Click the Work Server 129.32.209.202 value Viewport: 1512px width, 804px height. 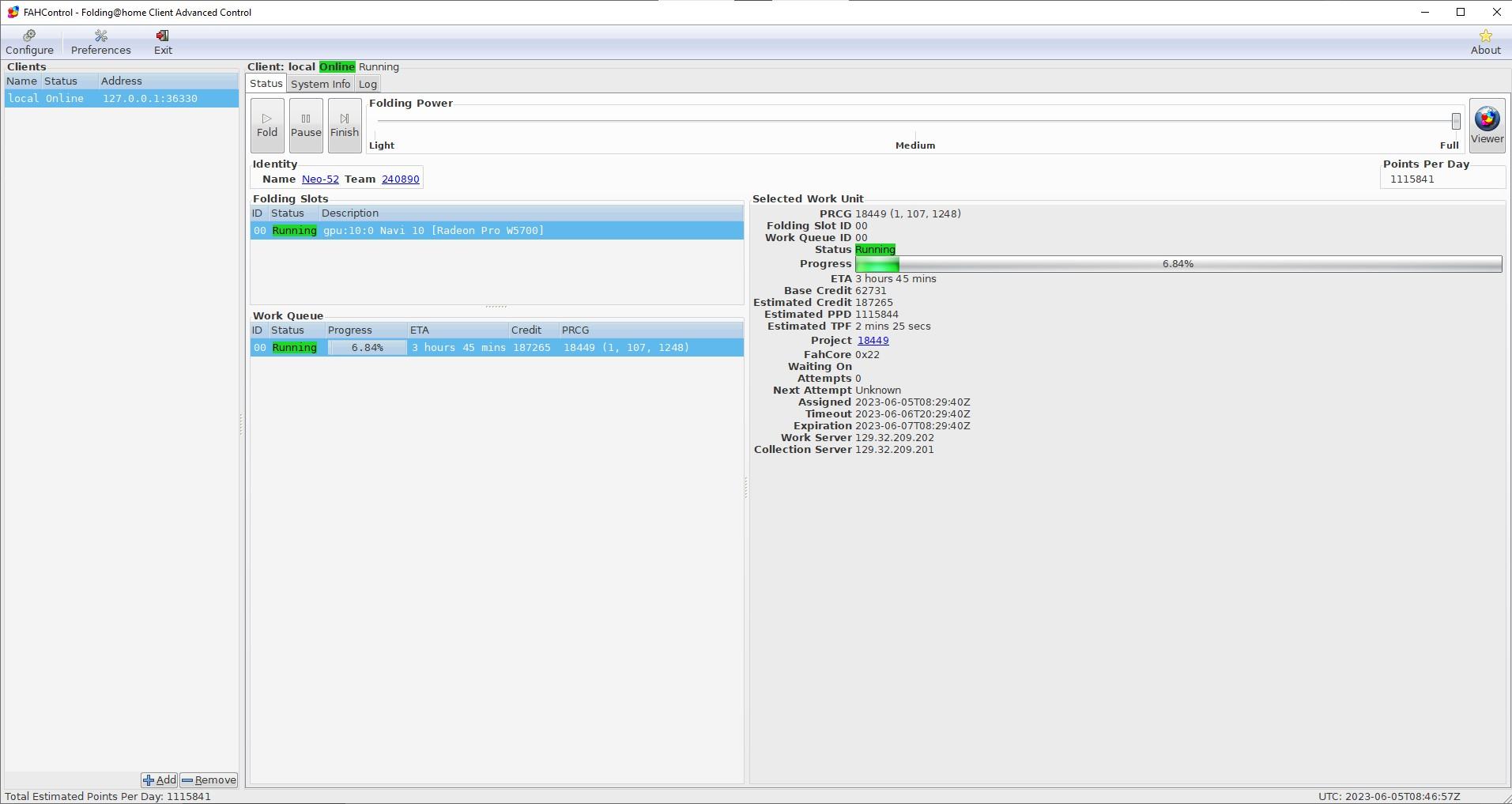[x=895, y=438]
